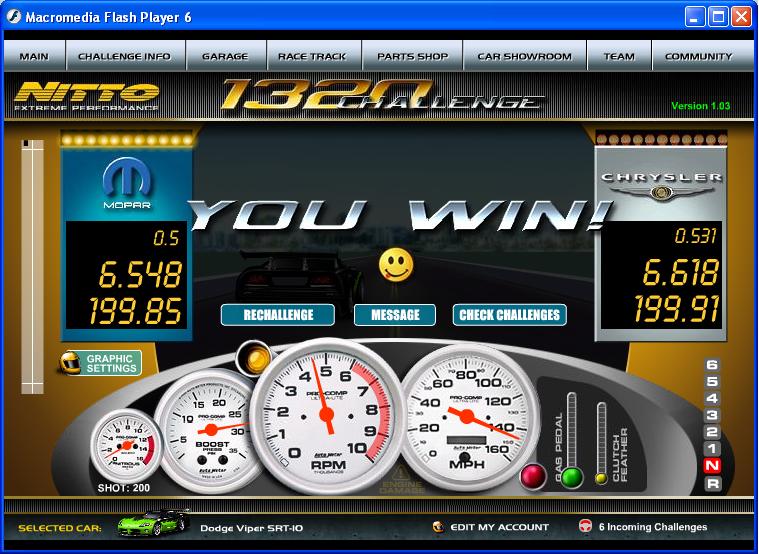Visit the CAR SHOWROOM tab
Image resolution: width=759 pixels, height=554 pixels.
point(525,56)
